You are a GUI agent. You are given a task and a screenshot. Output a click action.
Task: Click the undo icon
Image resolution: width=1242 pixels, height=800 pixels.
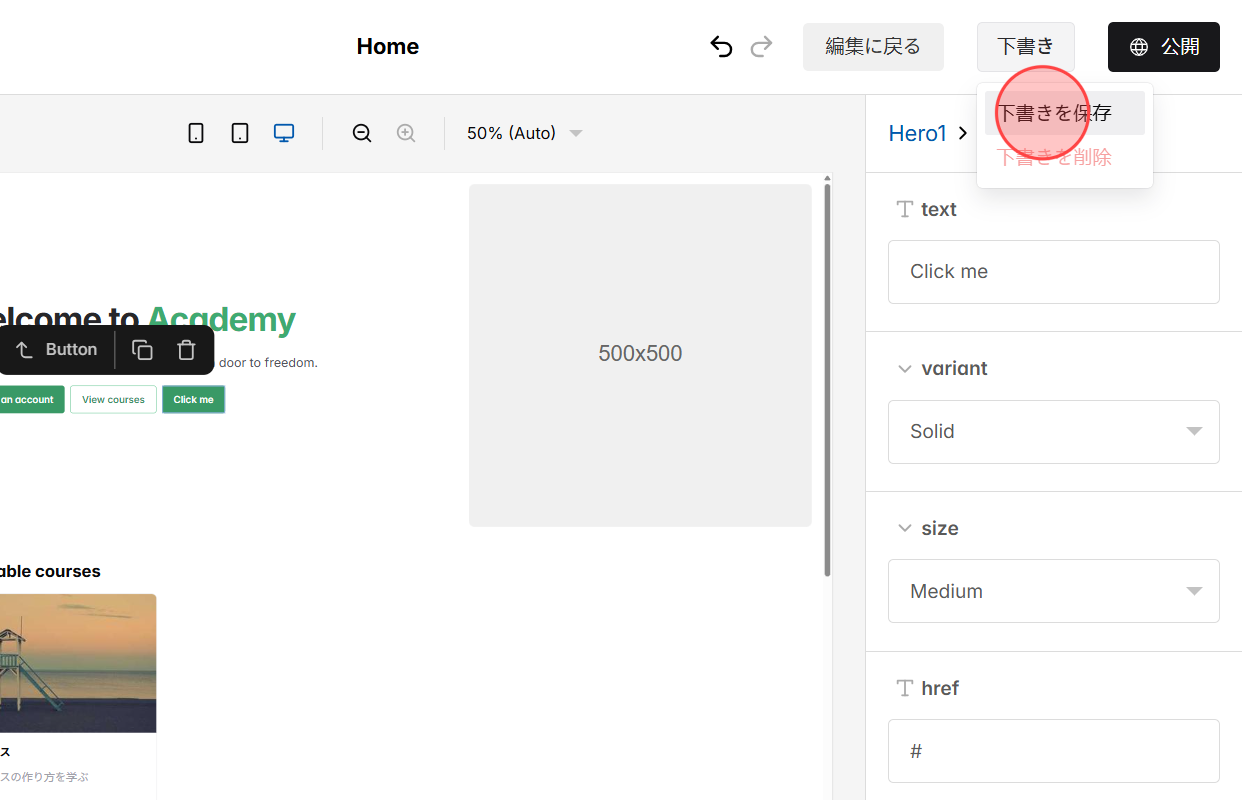pyautogui.click(x=721, y=46)
